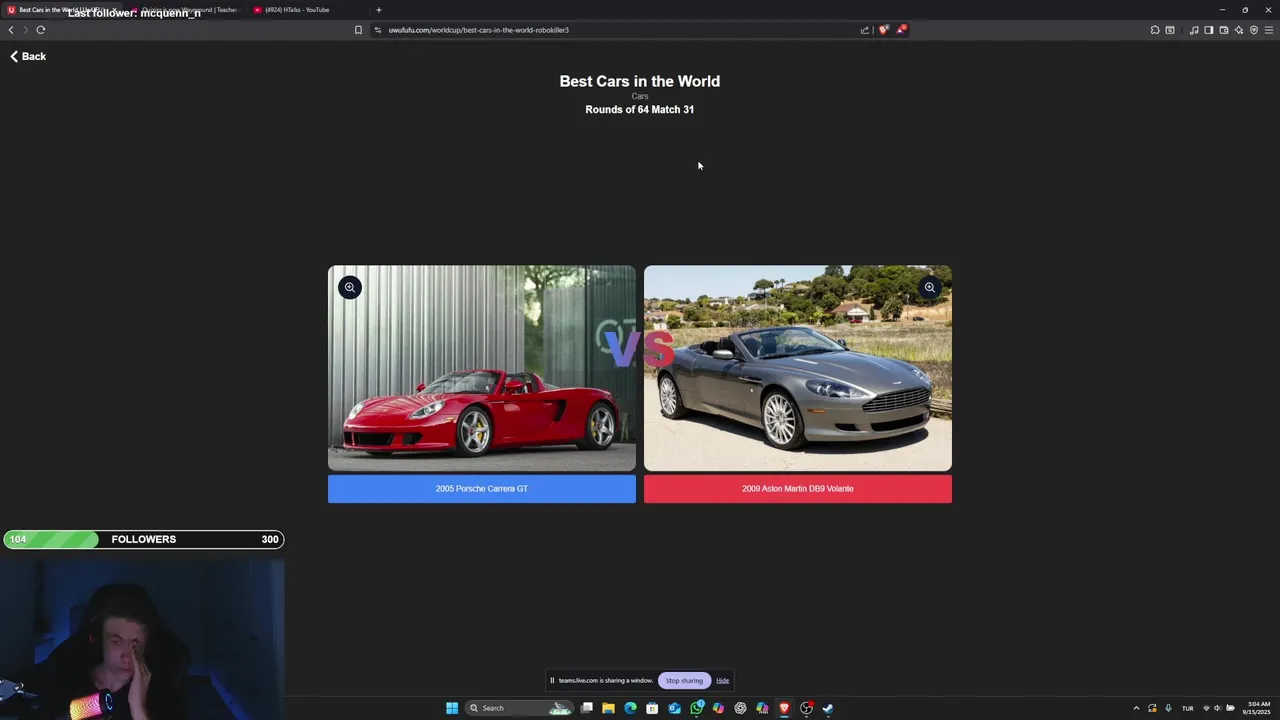
Task: Reload the current page
Action: [41, 30]
